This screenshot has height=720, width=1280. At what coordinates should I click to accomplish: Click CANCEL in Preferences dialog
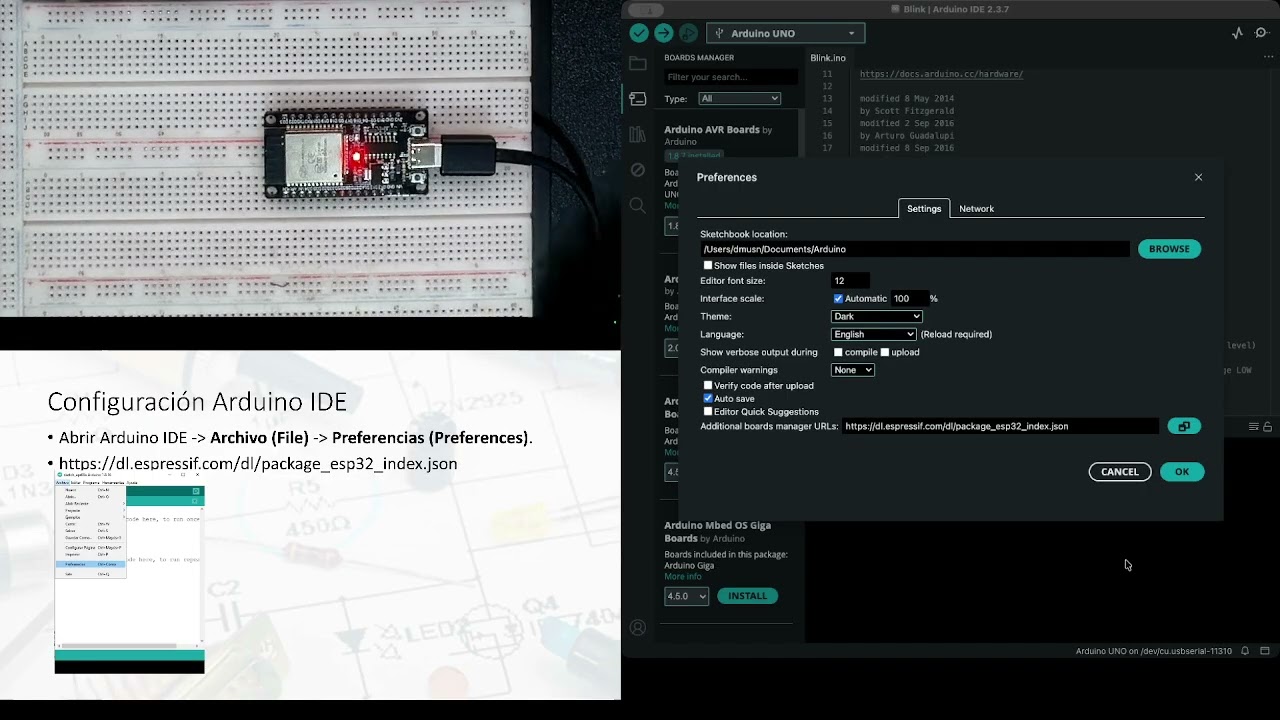click(x=1119, y=472)
